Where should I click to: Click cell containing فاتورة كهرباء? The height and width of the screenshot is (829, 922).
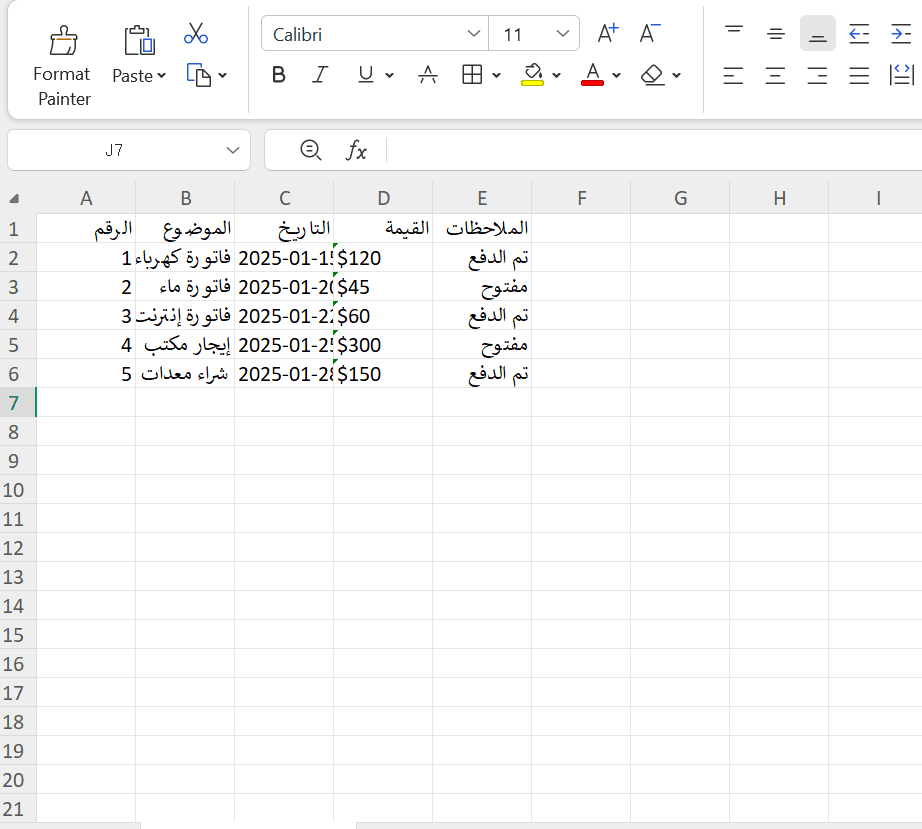coord(185,258)
